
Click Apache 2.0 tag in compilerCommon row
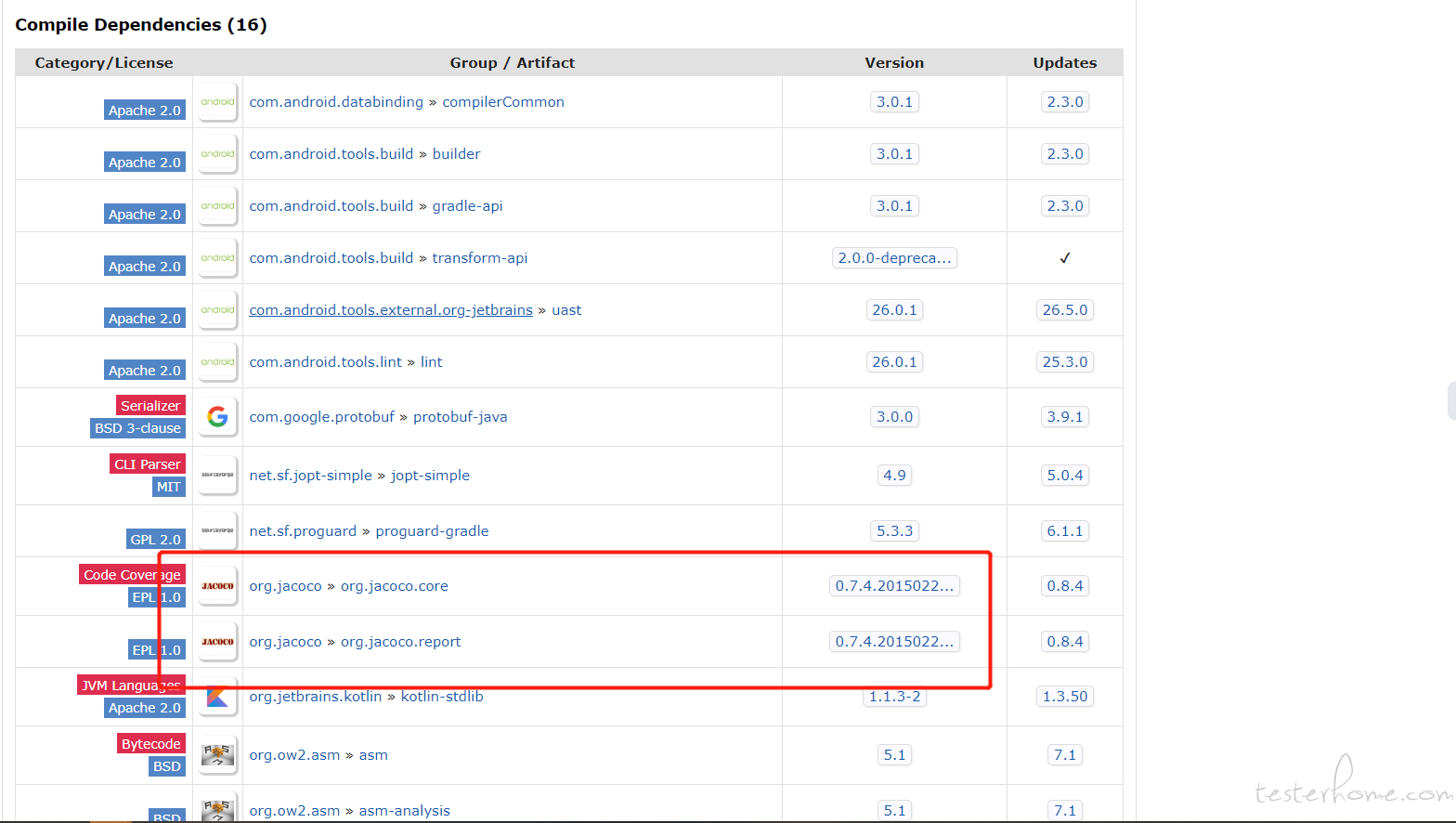(x=145, y=111)
